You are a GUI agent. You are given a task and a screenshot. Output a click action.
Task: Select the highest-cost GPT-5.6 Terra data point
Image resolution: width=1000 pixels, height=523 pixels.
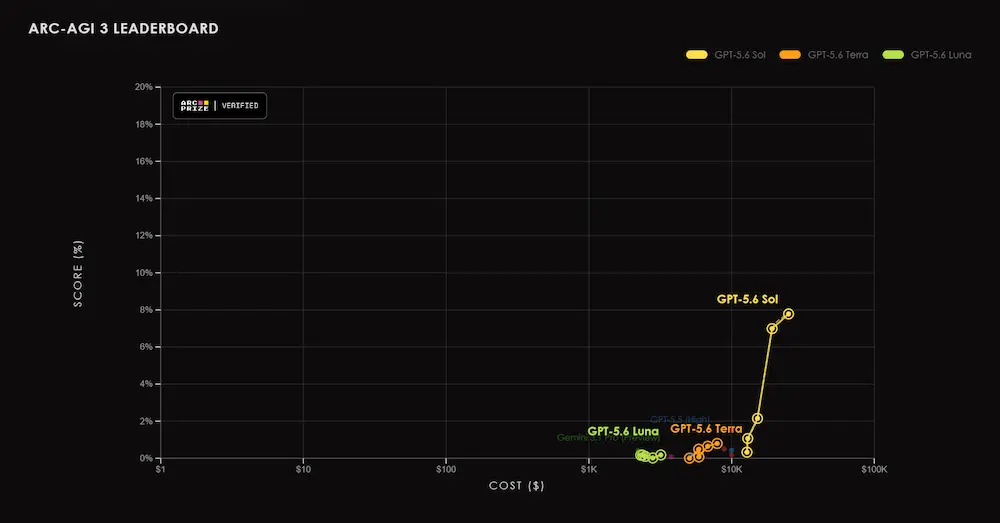[x=717, y=443]
